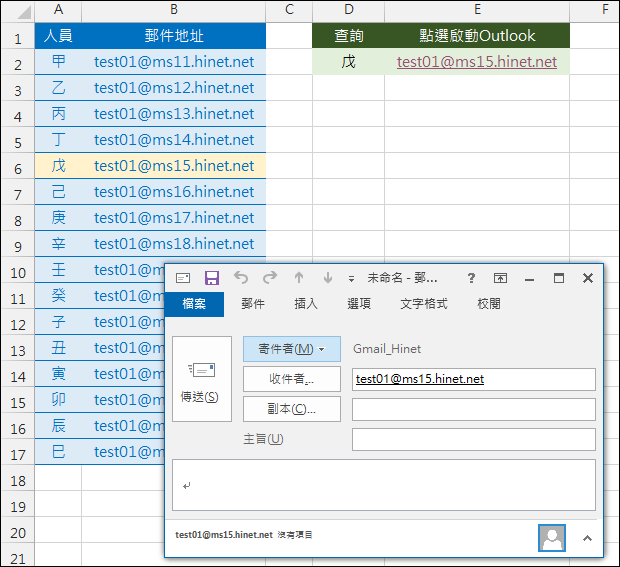Click the test01@ms15.hinet.net hyperlink in cell E2
This screenshot has height=567, width=620.
477,62
